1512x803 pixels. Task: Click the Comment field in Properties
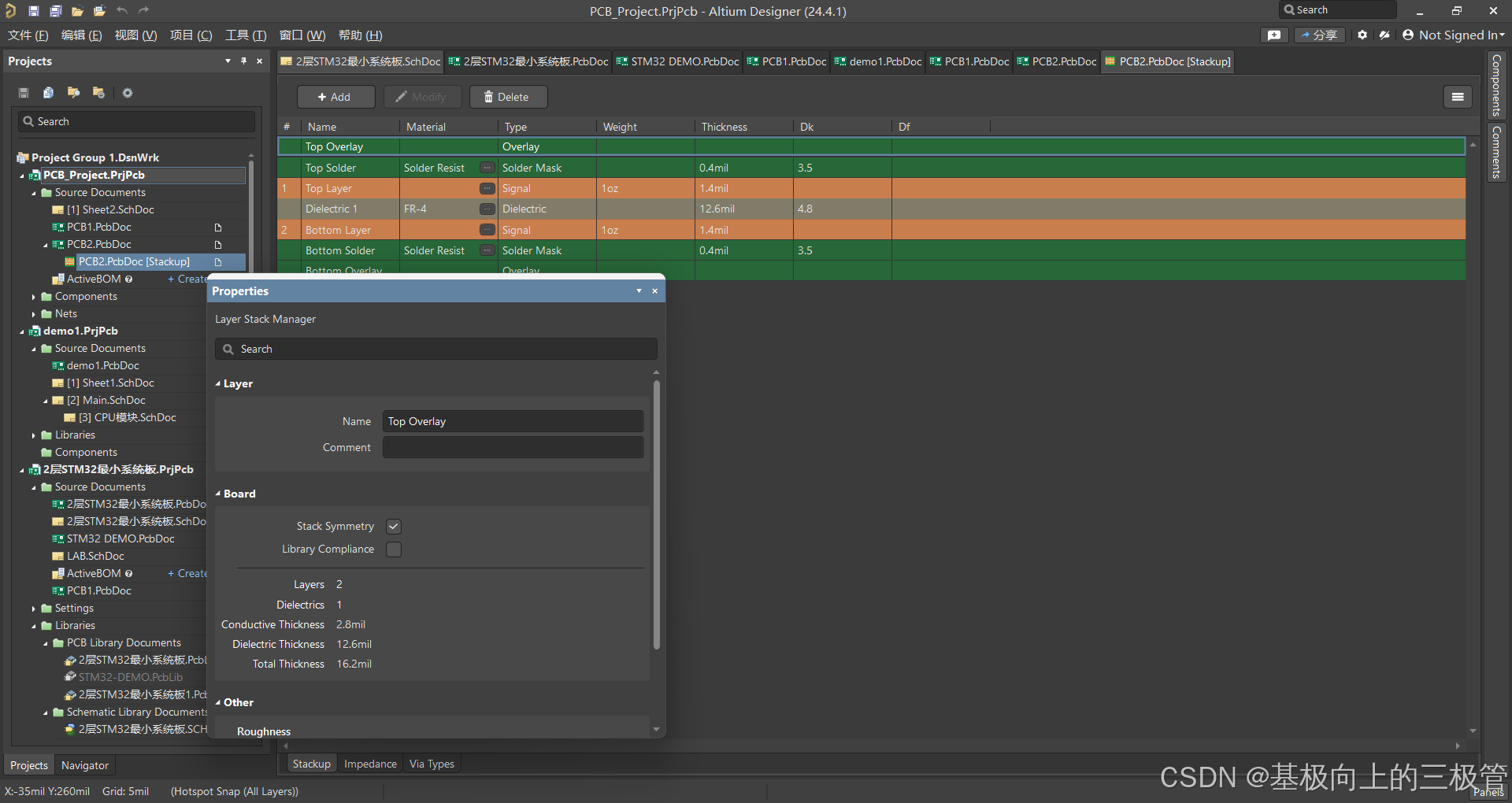(x=513, y=447)
